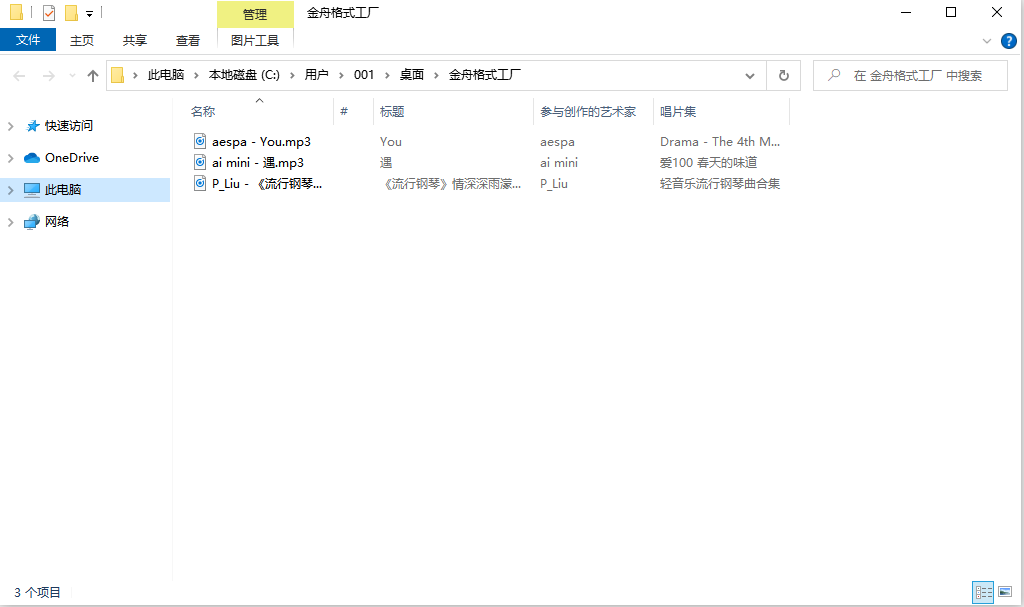
Task: Select file P_Liu - 《流行钢琴...
Action: [x=266, y=184]
